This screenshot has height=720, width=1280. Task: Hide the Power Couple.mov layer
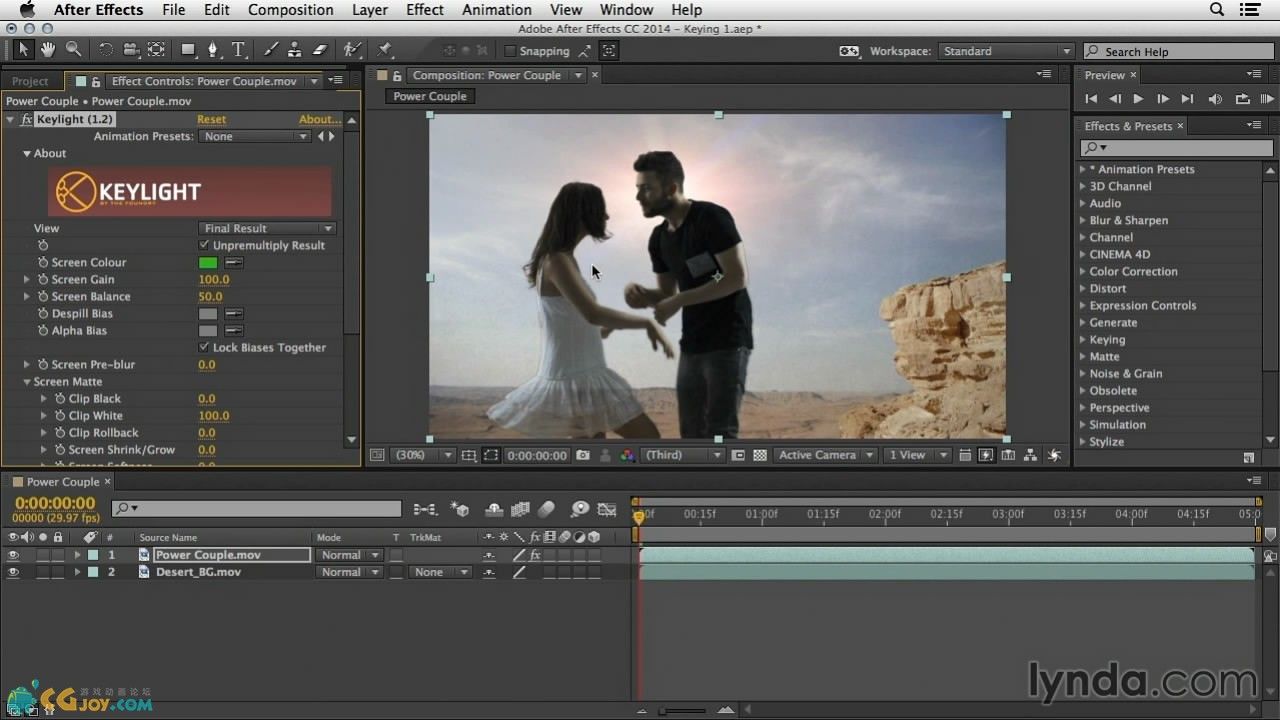[x=13, y=555]
